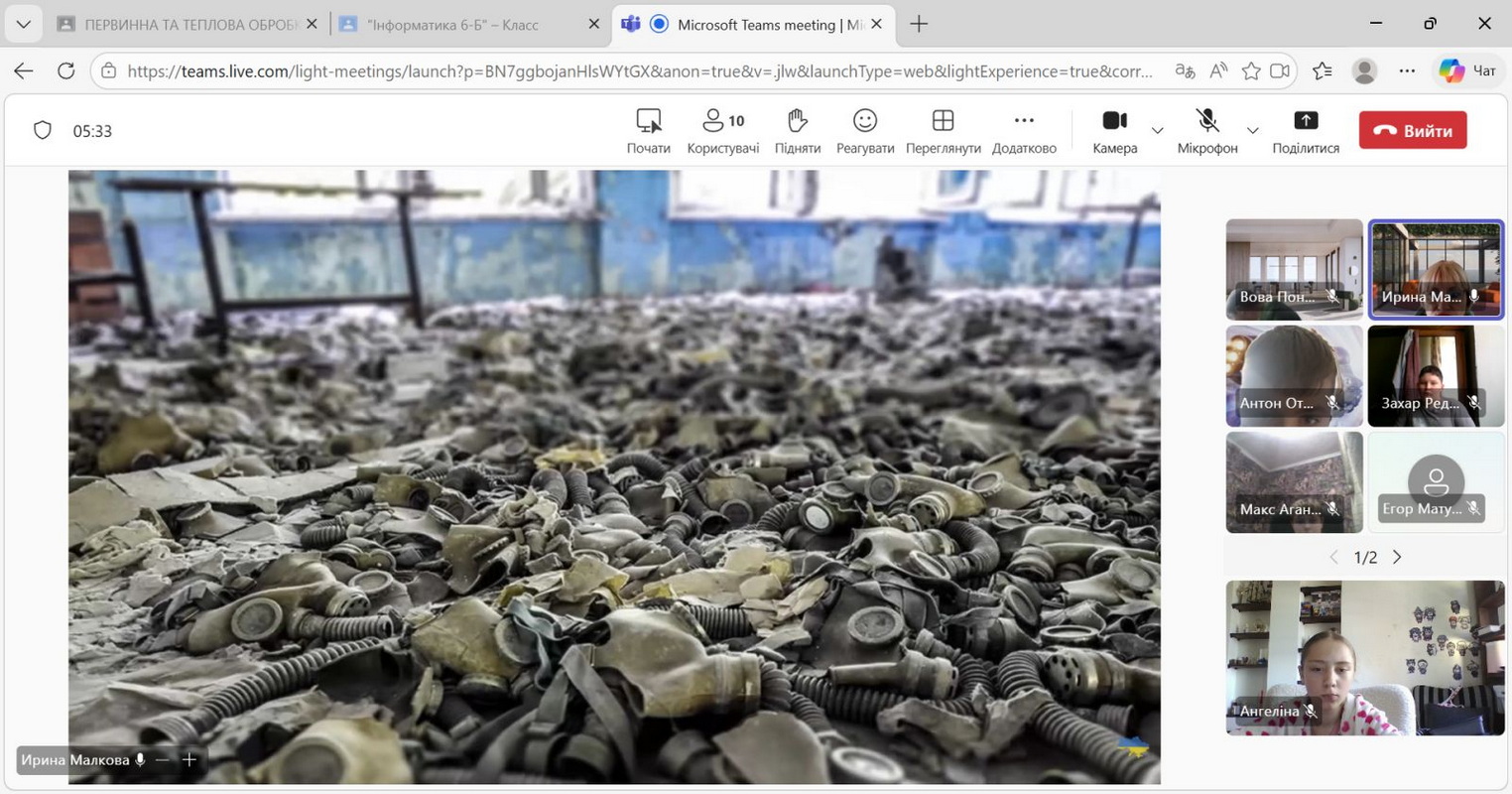The width and height of the screenshot is (1512, 794).
Task: Leave the meeting with Вийти button
Action: tap(1412, 130)
